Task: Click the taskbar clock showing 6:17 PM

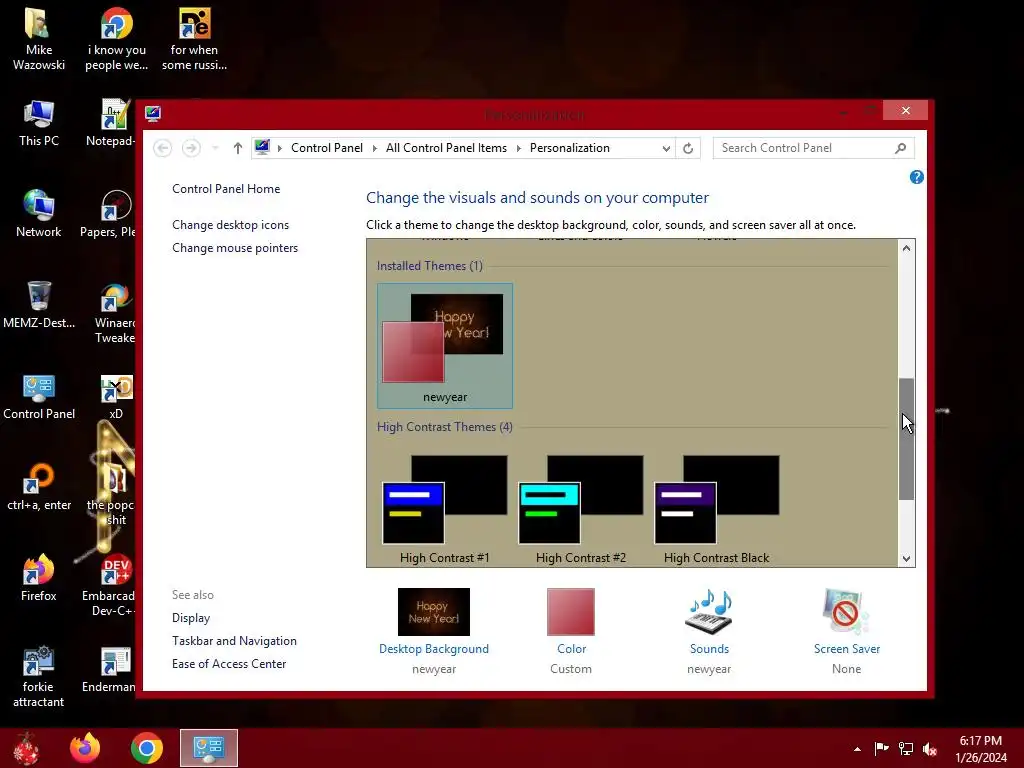Action: [980, 749]
